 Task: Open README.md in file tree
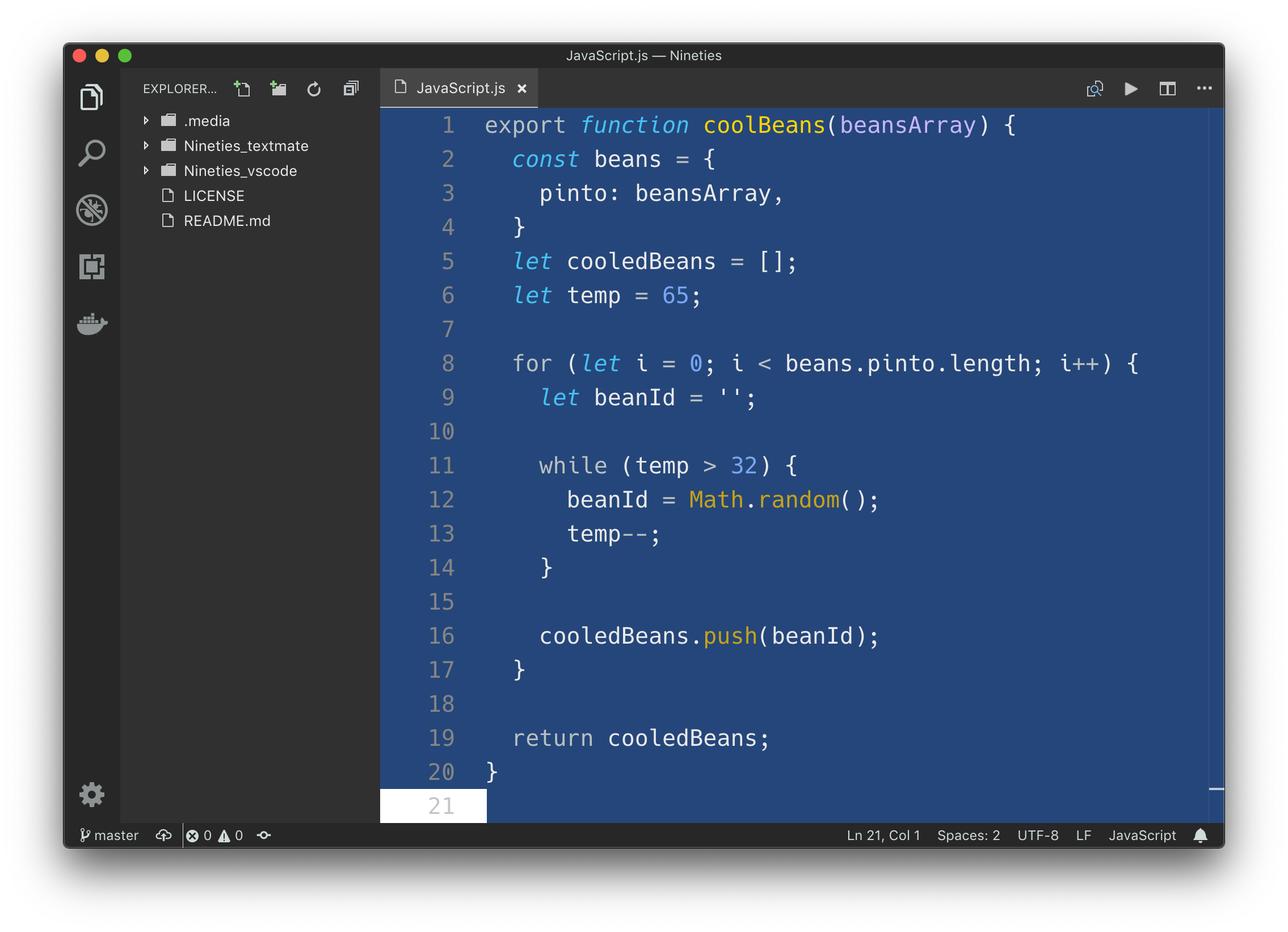click(226, 220)
